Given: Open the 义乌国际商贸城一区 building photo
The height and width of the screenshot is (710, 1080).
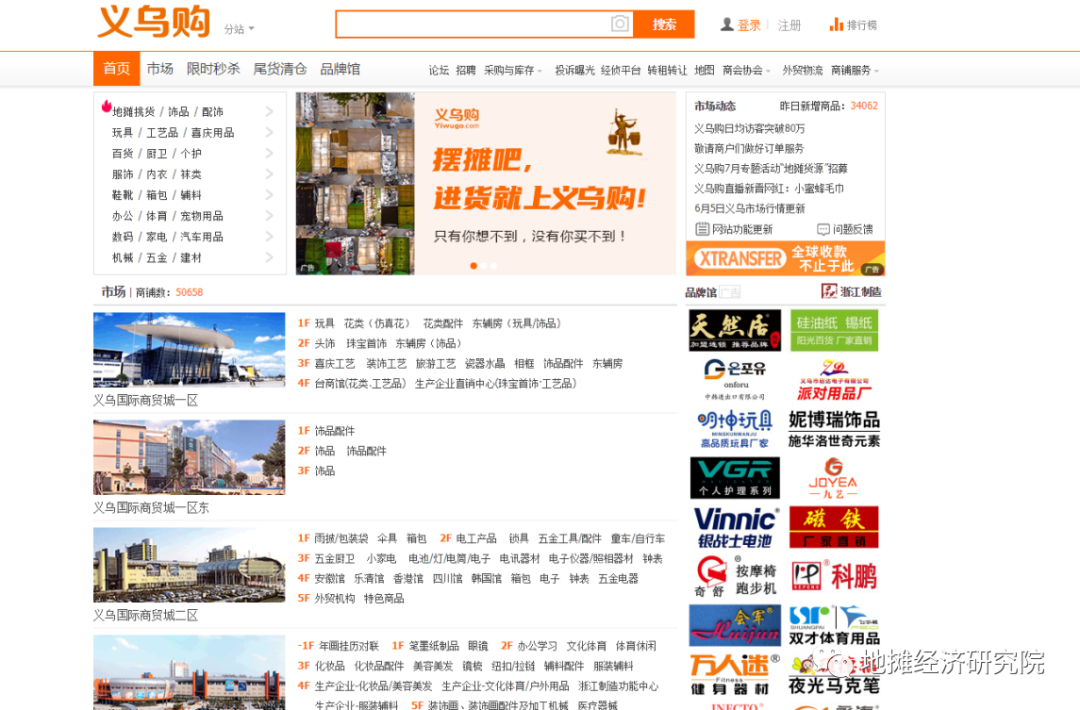Looking at the screenshot, I should pos(189,350).
